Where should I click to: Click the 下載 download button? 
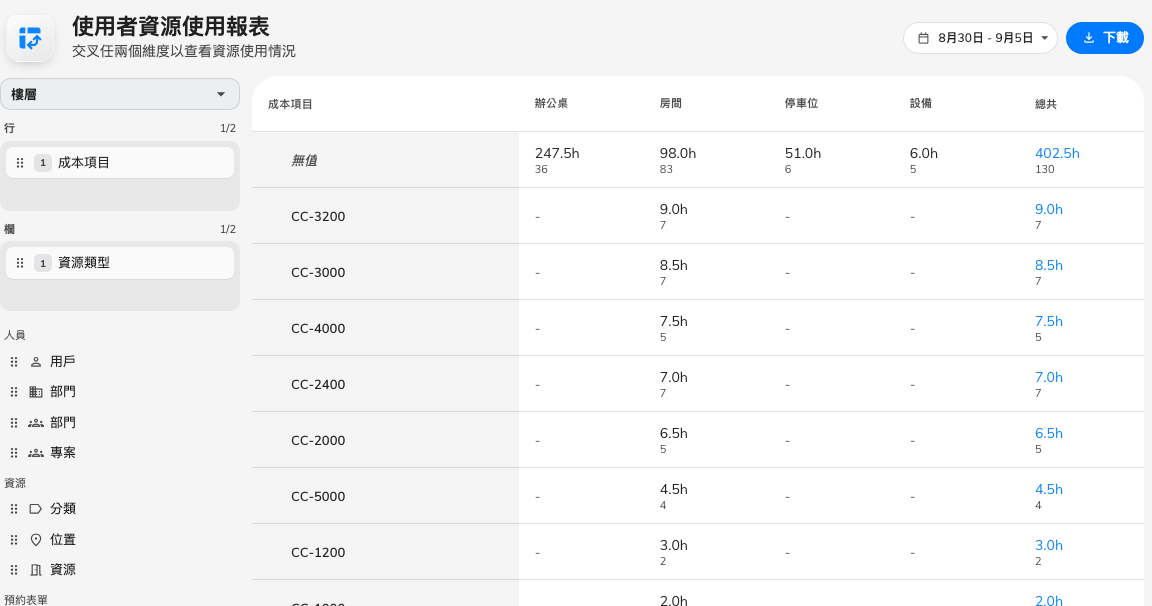[x=1104, y=38]
